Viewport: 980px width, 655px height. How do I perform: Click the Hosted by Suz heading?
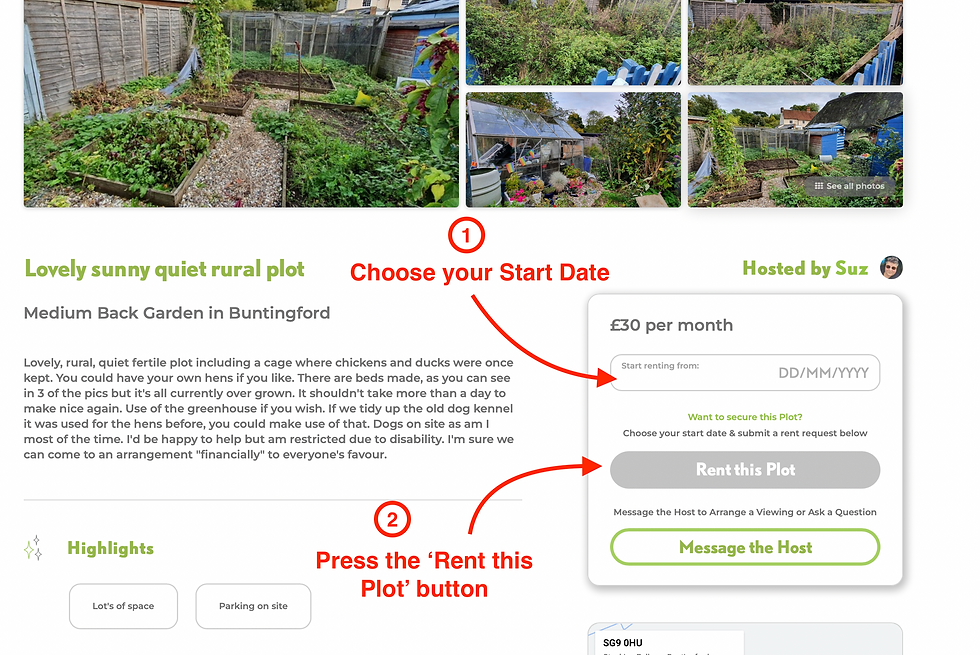point(805,268)
